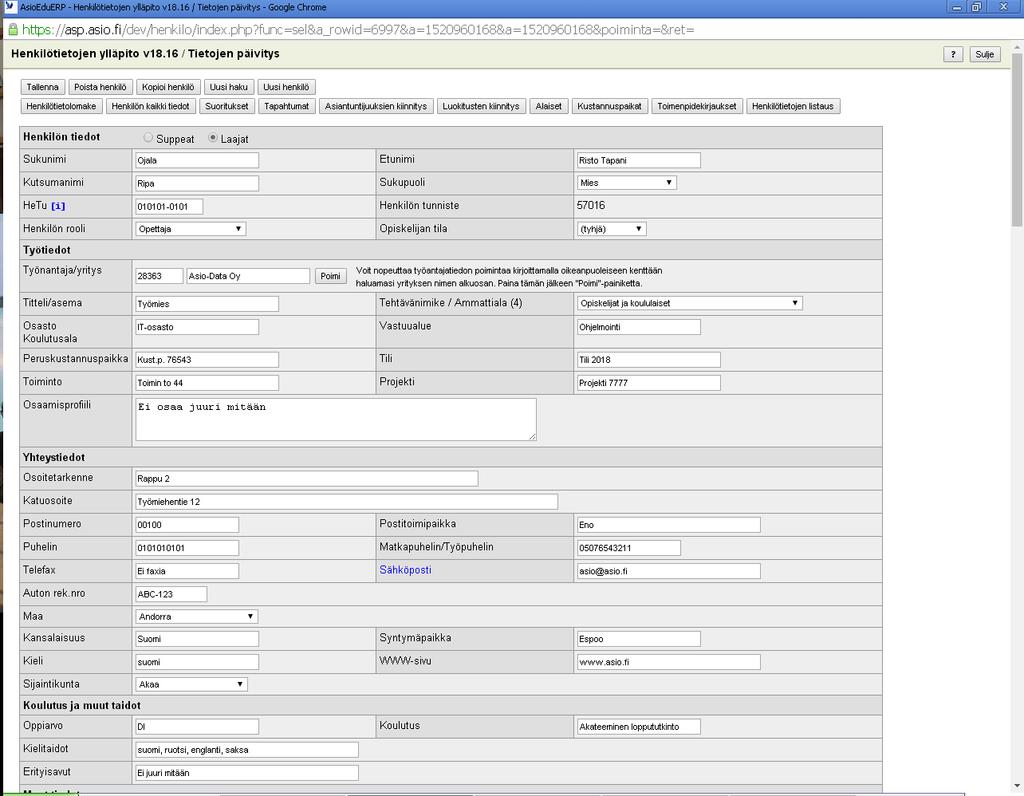The height and width of the screenshot is (796, 1024).
Task: Click the Puhelin field
Action: tap(187, 548)
